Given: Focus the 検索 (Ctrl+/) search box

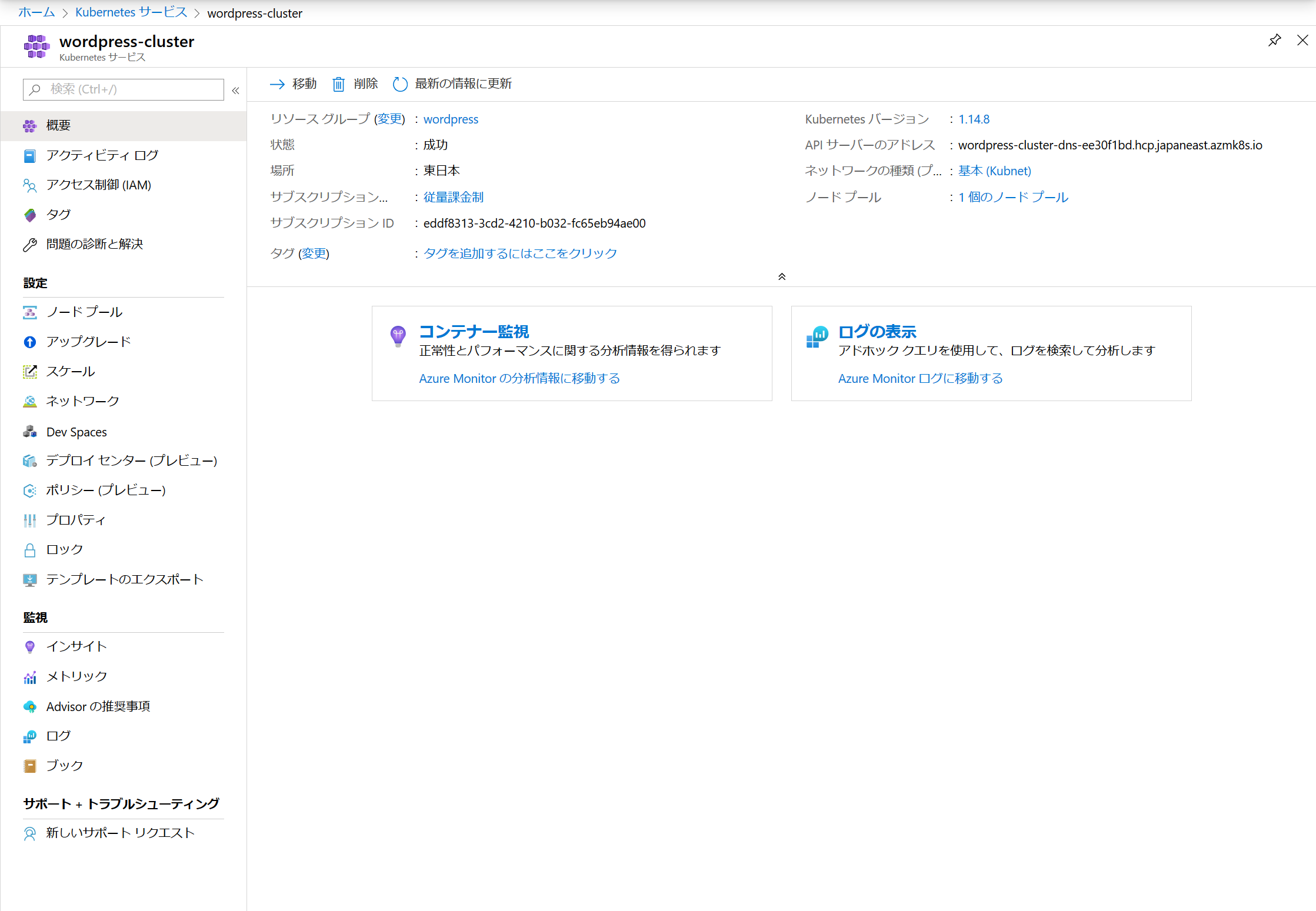Looking at the screenshot, I should pos(124,89).
